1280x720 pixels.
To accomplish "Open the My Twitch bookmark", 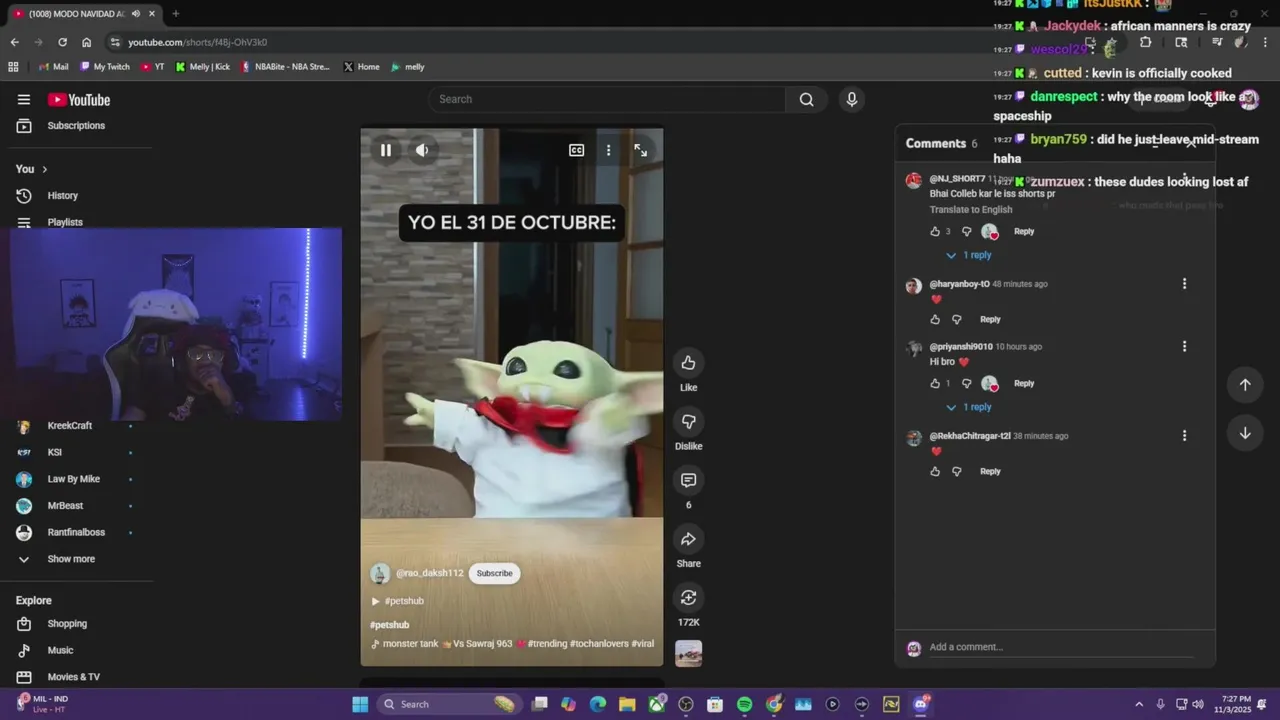I will click(x=105, y=67).
